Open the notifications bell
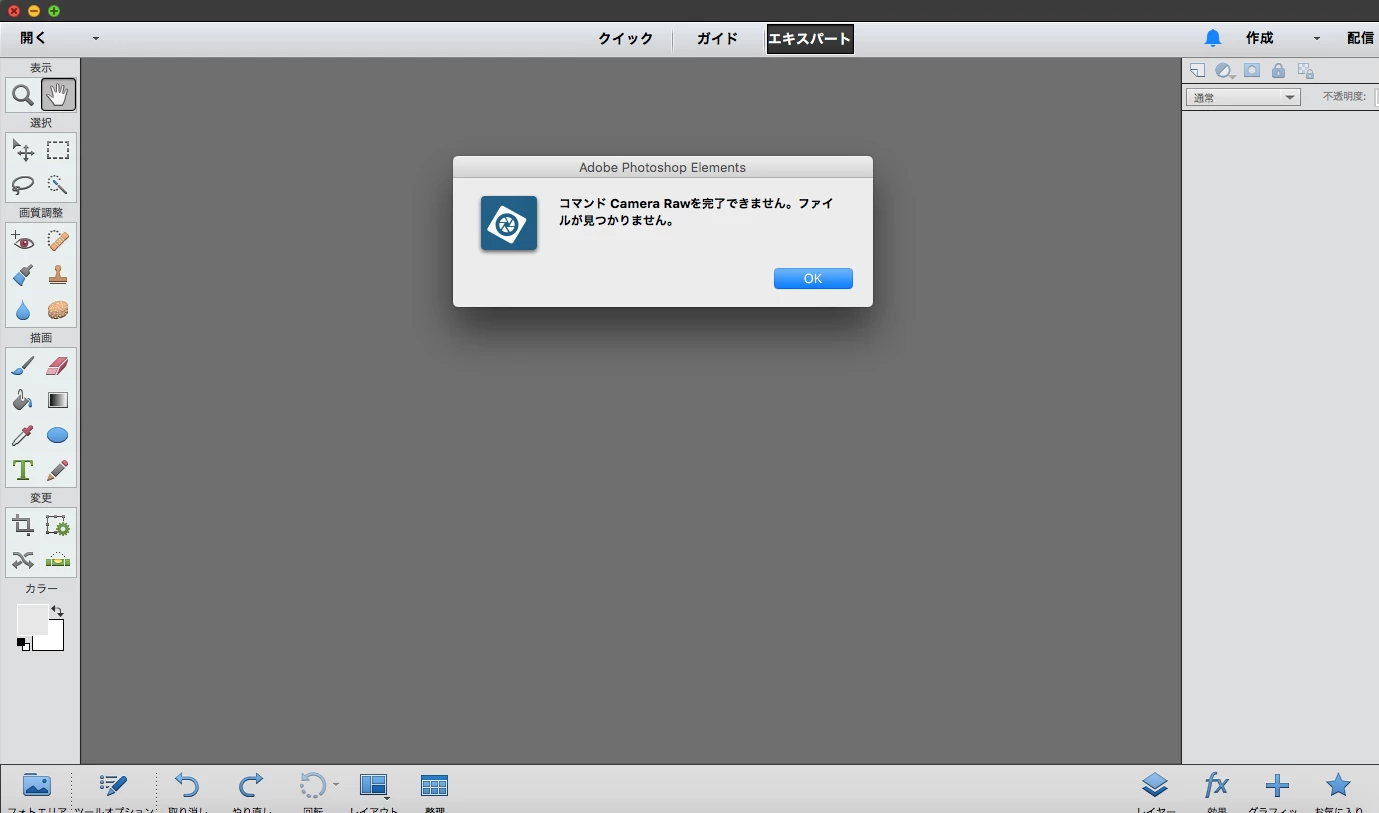The height and width of the screenshot is (813, 1379). pos(1213,38)
